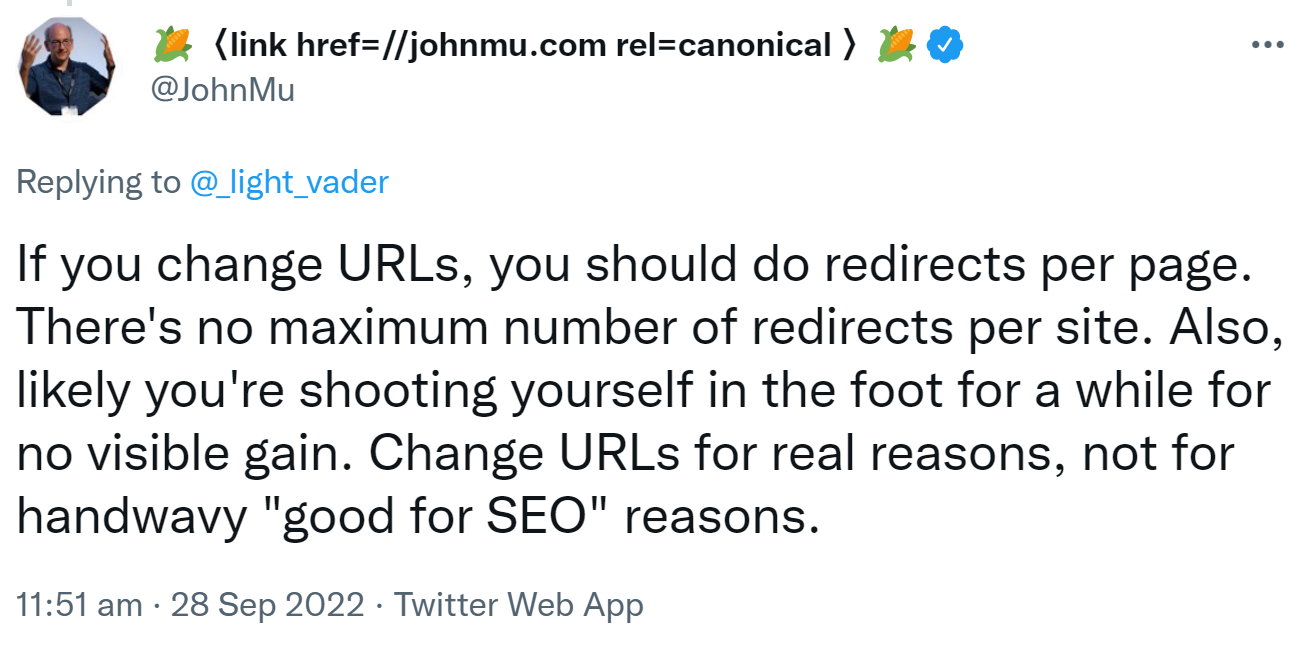Click the verified checkmark to view verification info
This screenshot has height=652, width=1311.
pyautogui.click(x=945, y=43)
